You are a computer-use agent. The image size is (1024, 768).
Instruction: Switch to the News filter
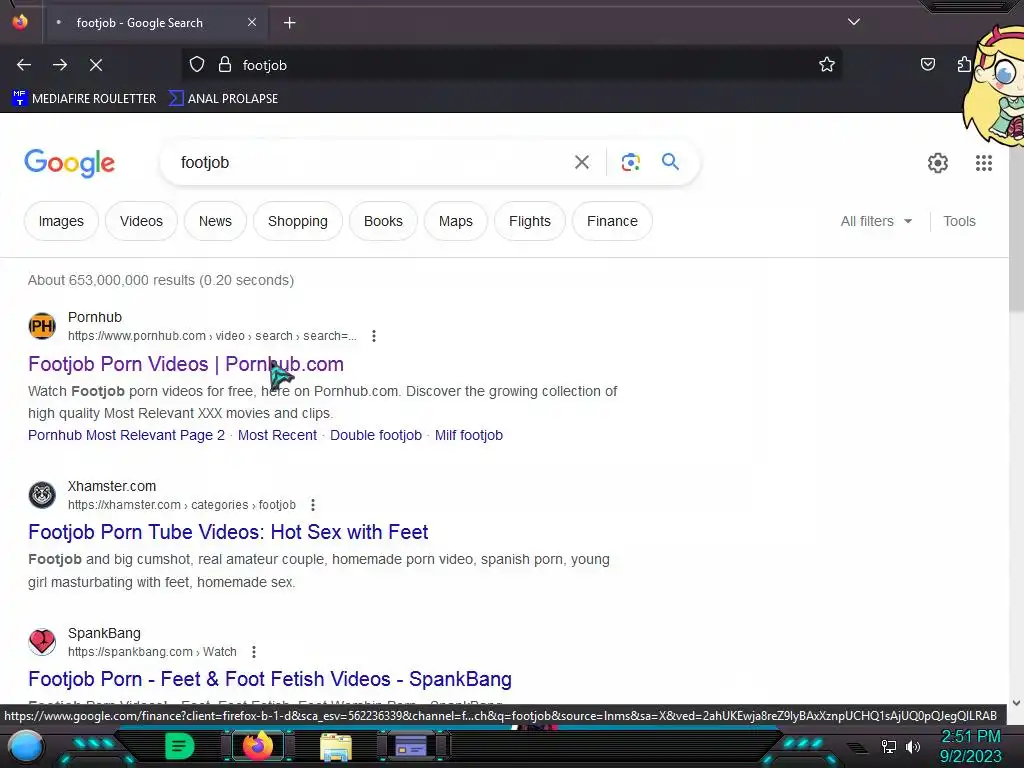(x=216, y=221)
